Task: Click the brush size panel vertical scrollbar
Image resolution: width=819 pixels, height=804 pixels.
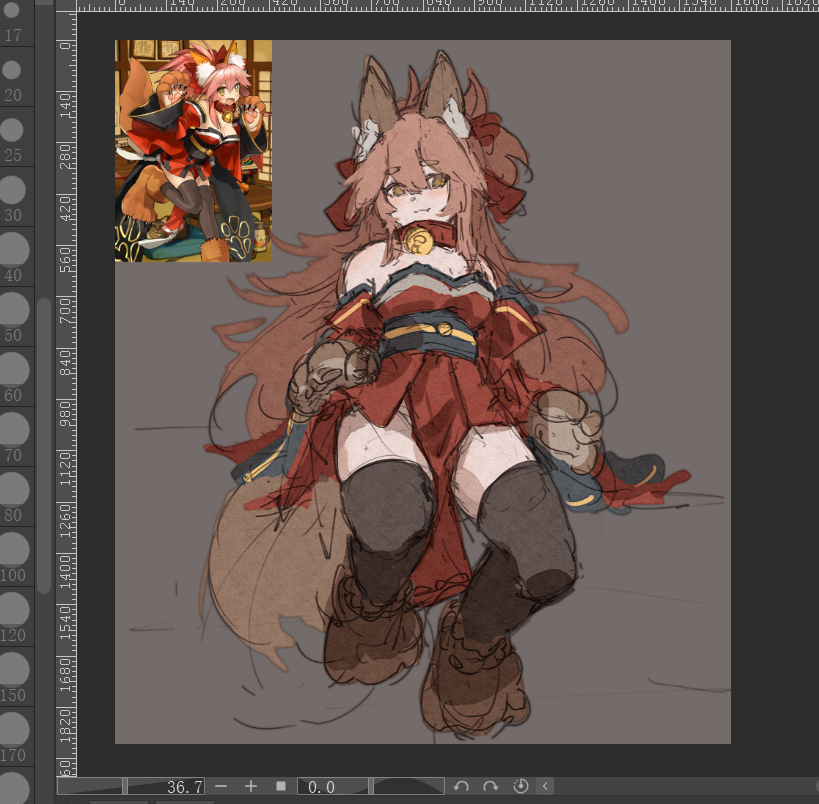Action: (44, 446)
